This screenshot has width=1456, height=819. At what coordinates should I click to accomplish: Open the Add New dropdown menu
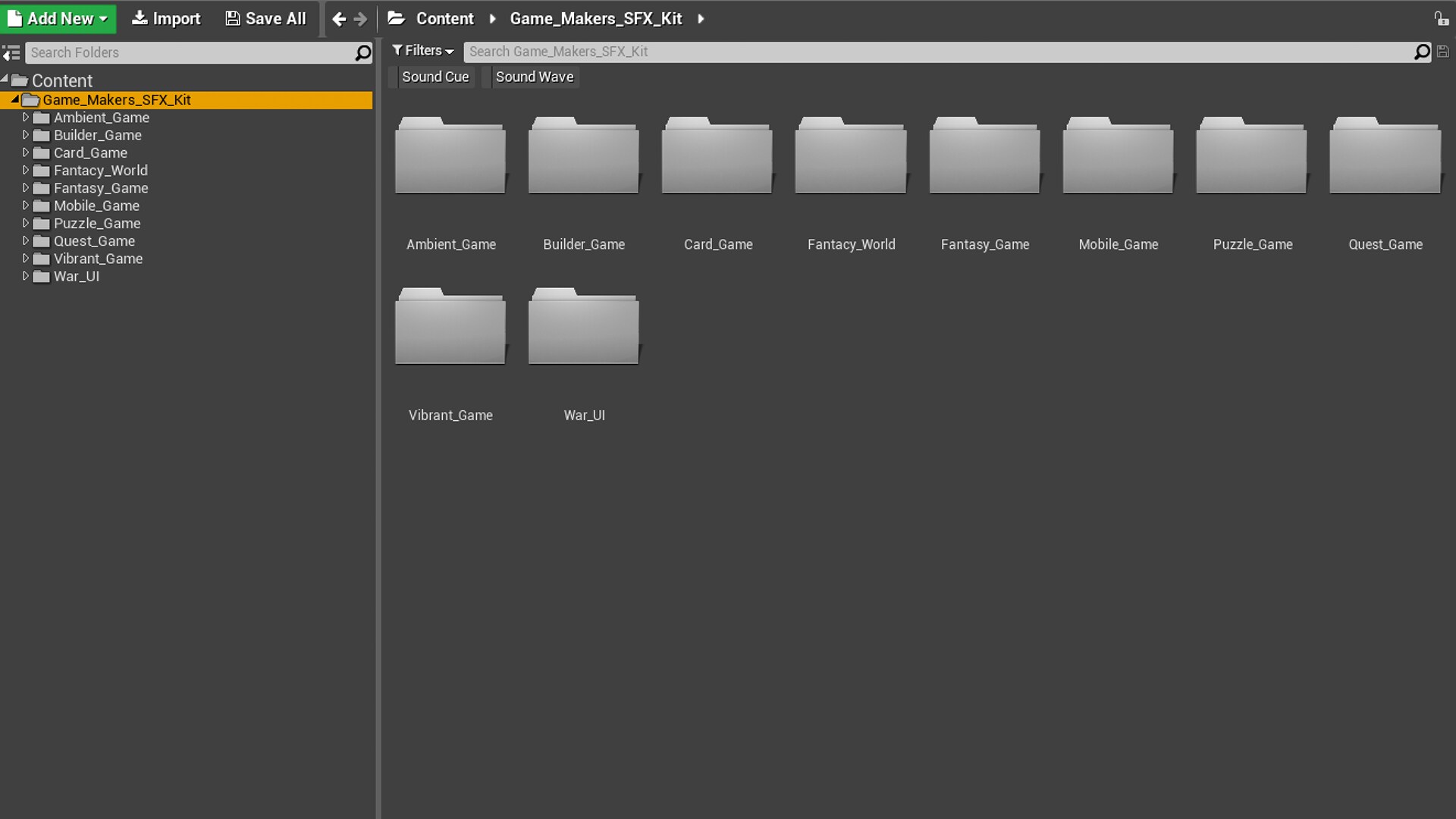[58, 18]
